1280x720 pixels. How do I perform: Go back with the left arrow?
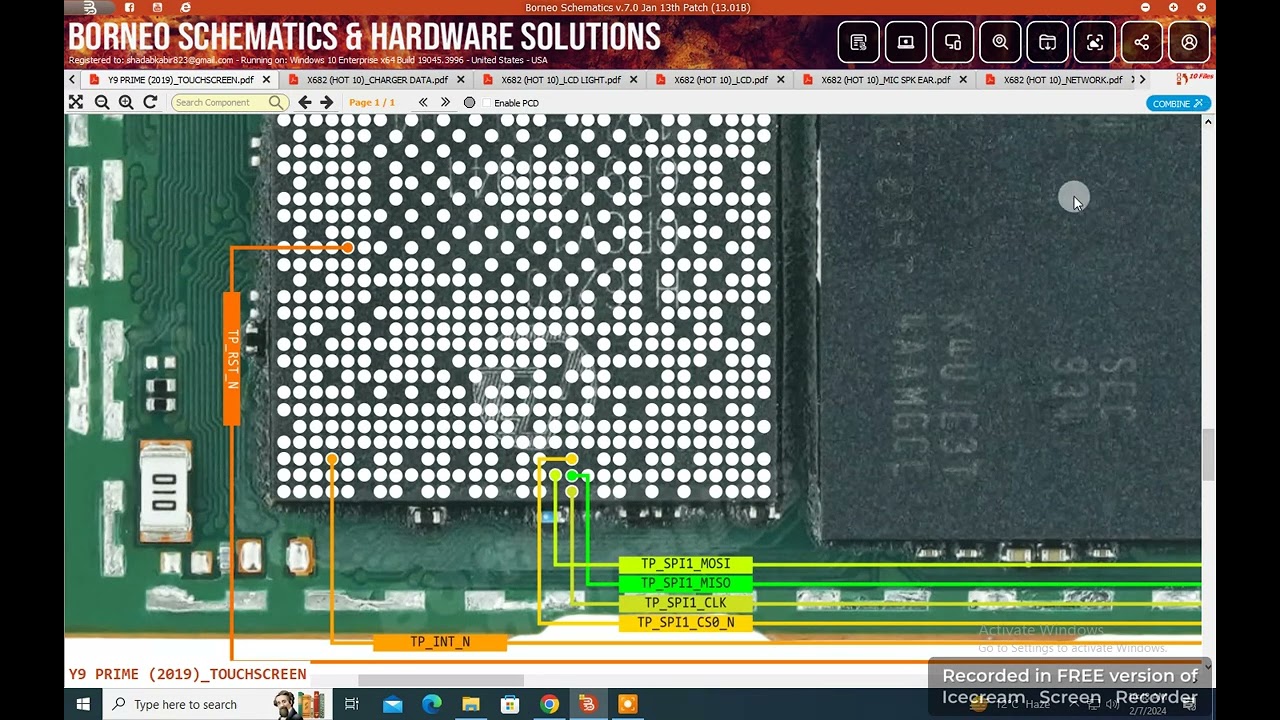coord(305,102)
